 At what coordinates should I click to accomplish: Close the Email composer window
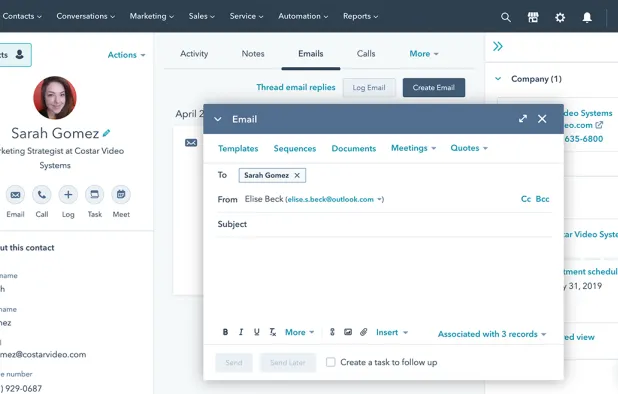tap(542, 119)
